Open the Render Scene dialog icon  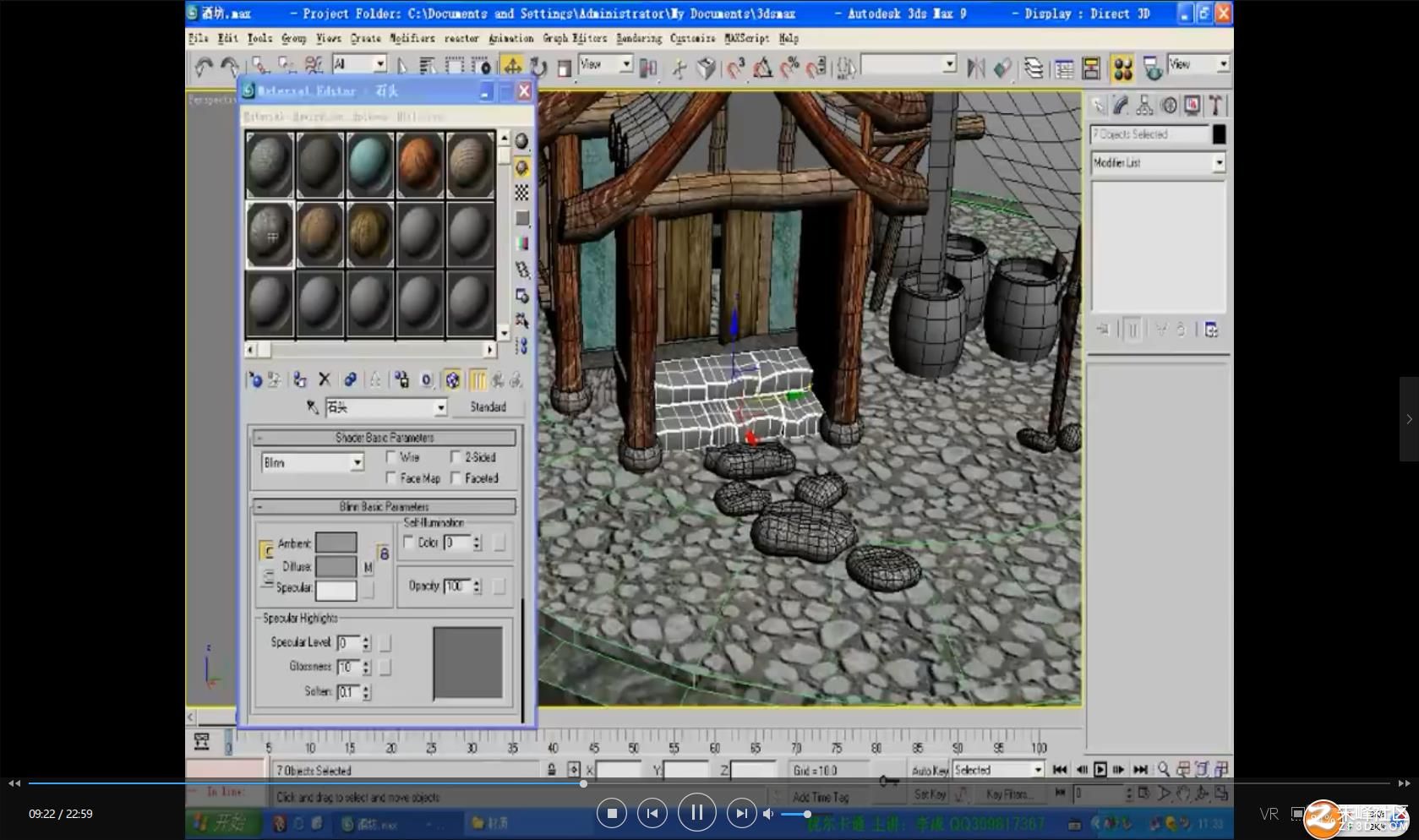coord(1152,68)
